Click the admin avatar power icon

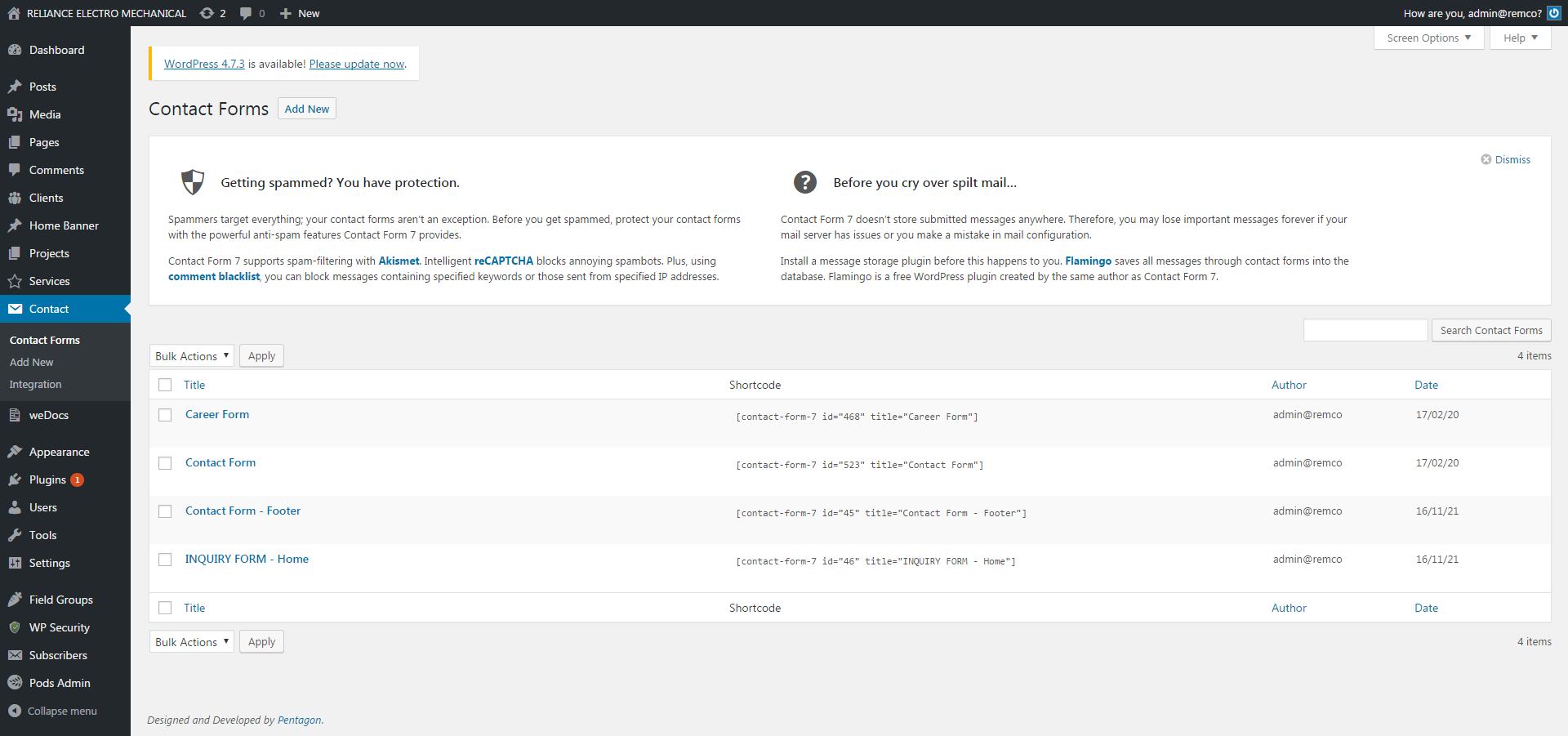pos(1554,13)
